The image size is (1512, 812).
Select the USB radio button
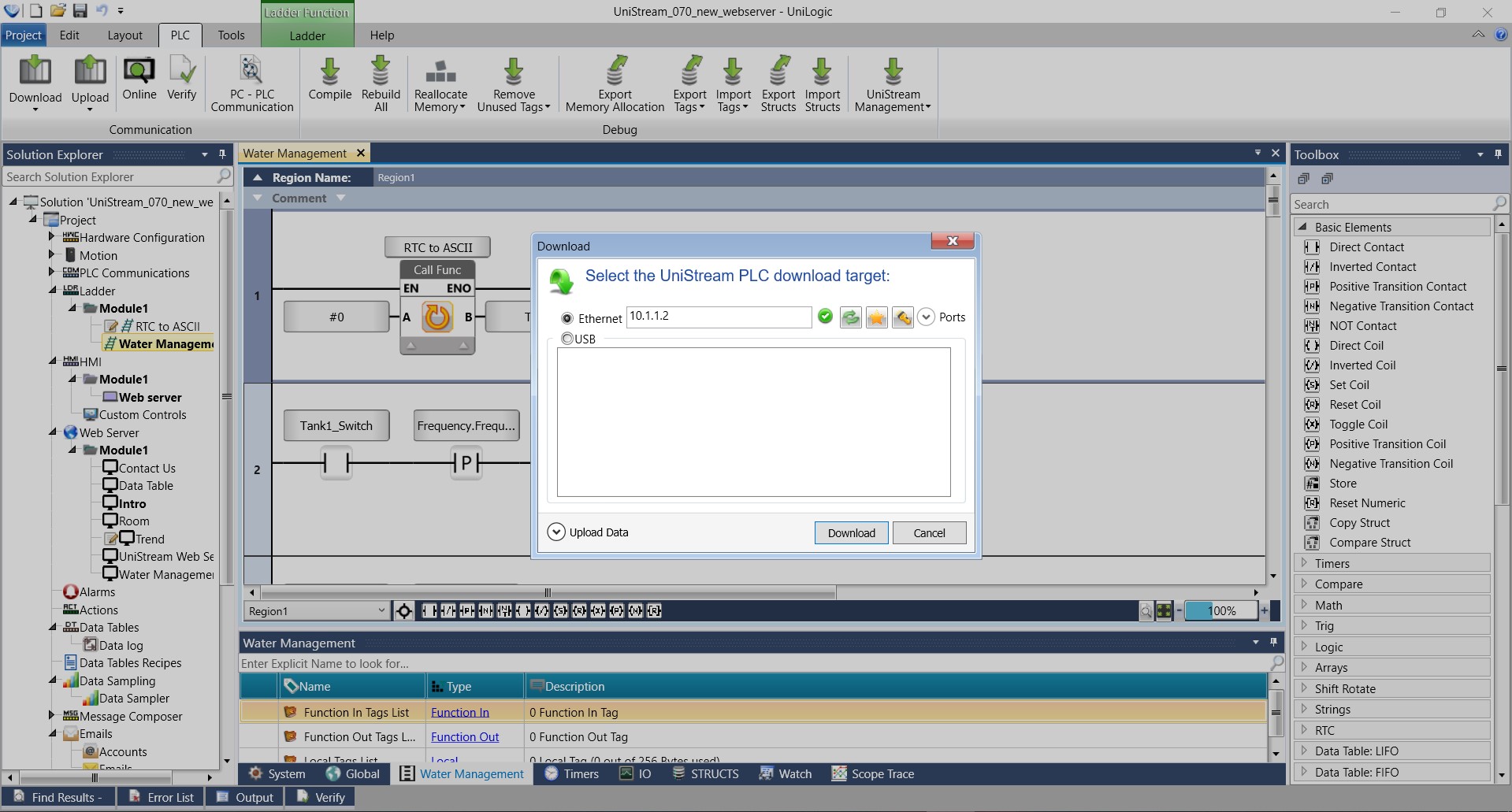567,339
